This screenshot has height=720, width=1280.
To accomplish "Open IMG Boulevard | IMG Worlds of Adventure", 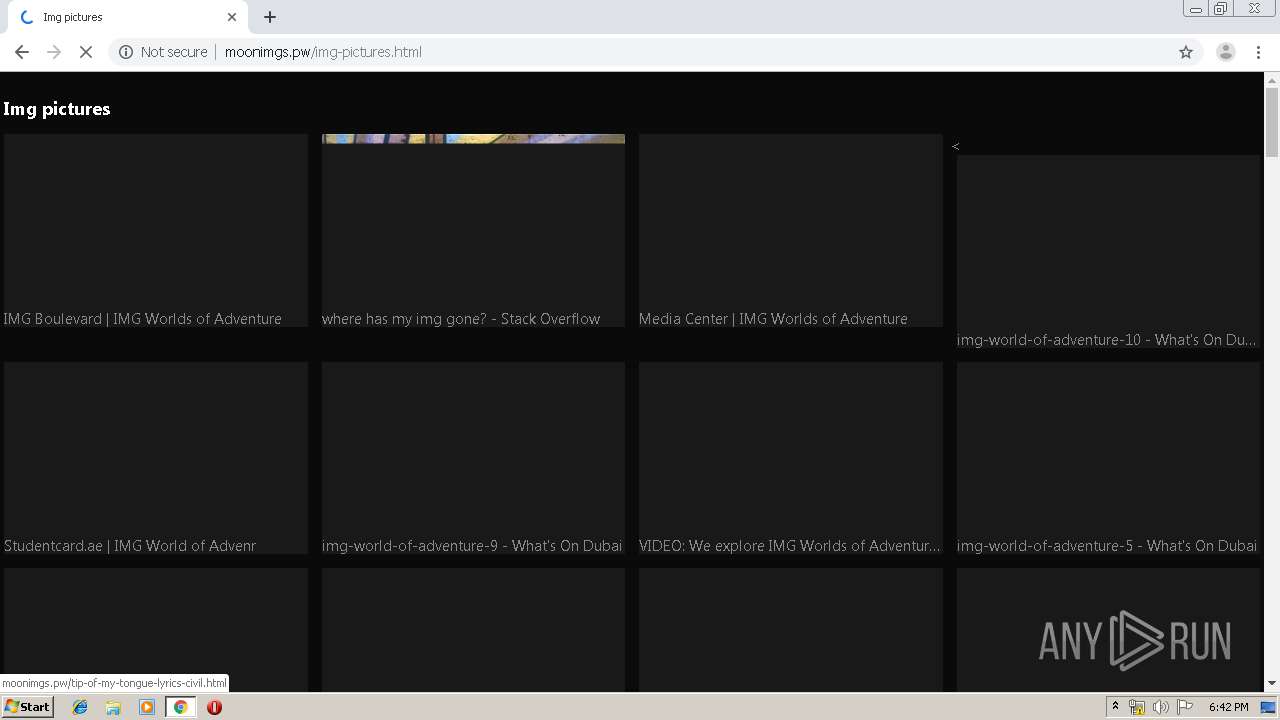I will coord(143,319).
